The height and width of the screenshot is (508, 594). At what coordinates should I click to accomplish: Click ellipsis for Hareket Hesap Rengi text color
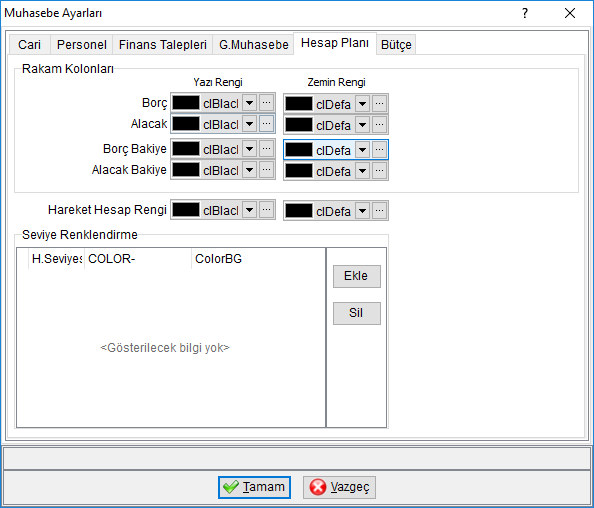click(x=266, y=210)
